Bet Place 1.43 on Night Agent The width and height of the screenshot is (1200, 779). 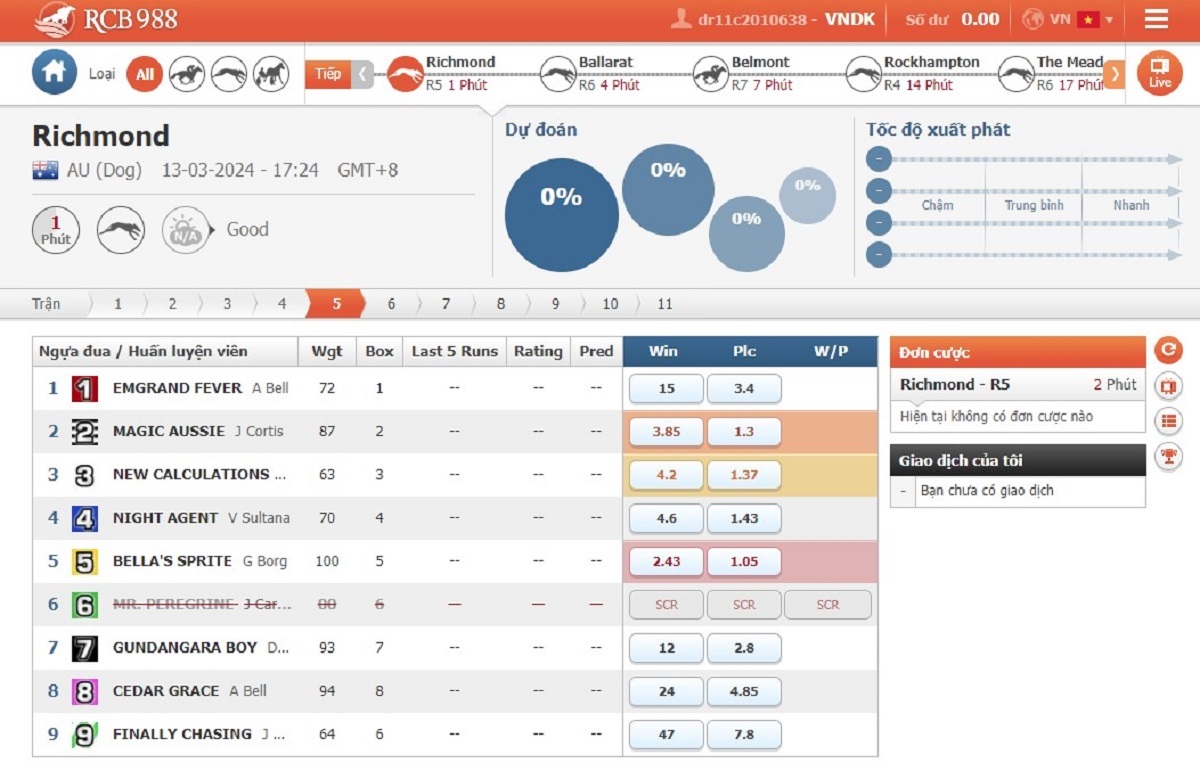pos(744,519)
